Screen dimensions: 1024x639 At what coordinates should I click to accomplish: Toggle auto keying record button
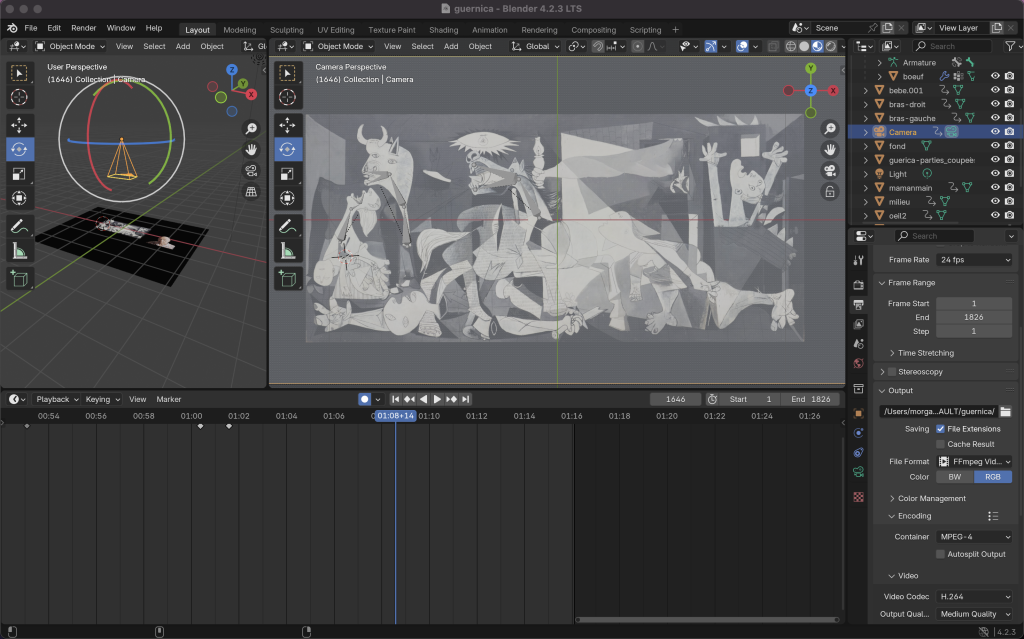364,399
